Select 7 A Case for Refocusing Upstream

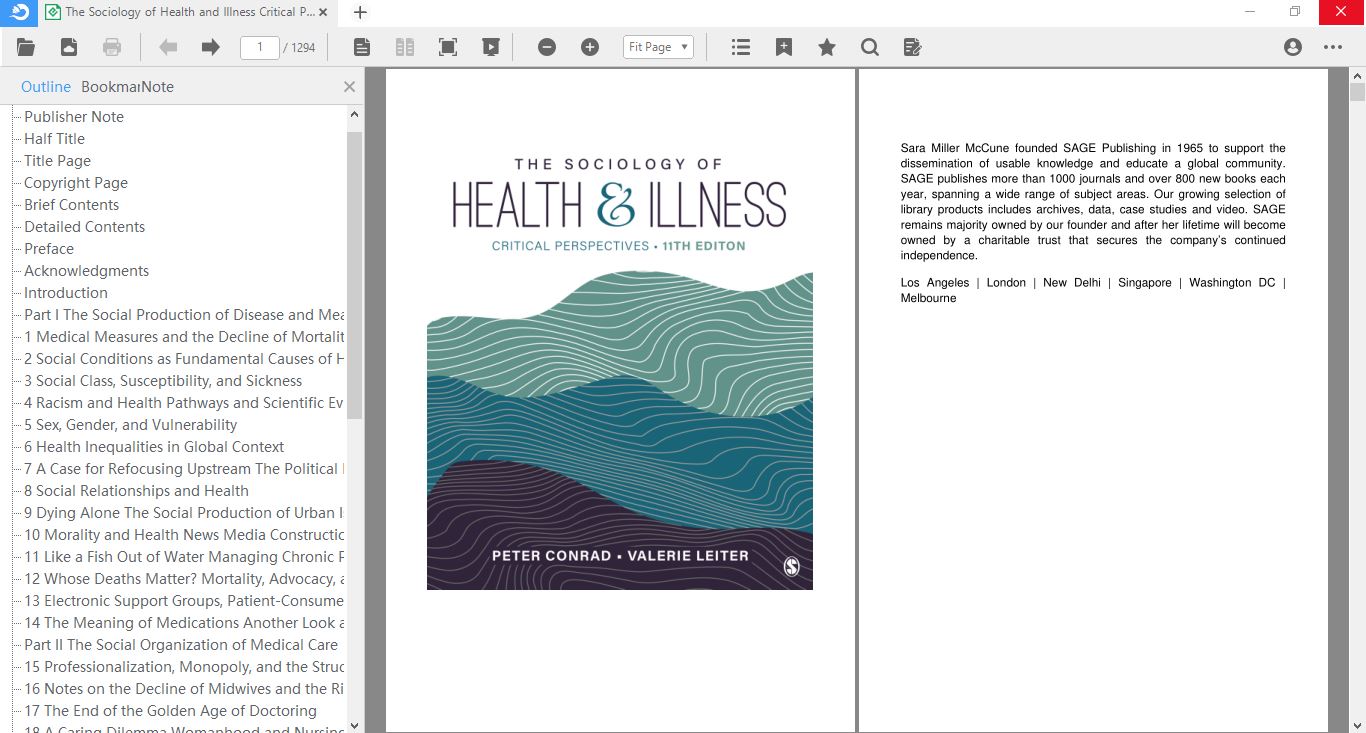tap(184, 469)
